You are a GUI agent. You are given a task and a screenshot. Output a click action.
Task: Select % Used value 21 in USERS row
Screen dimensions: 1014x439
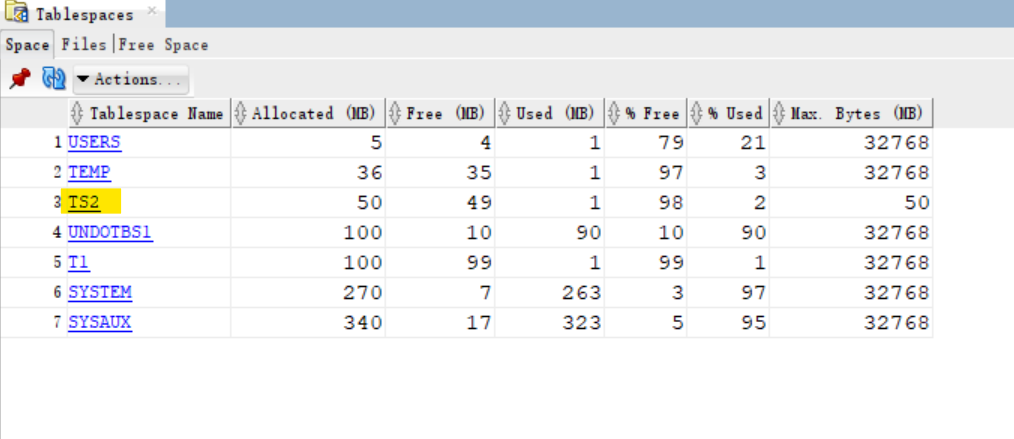pyautogui.click(x=753, y=142)
